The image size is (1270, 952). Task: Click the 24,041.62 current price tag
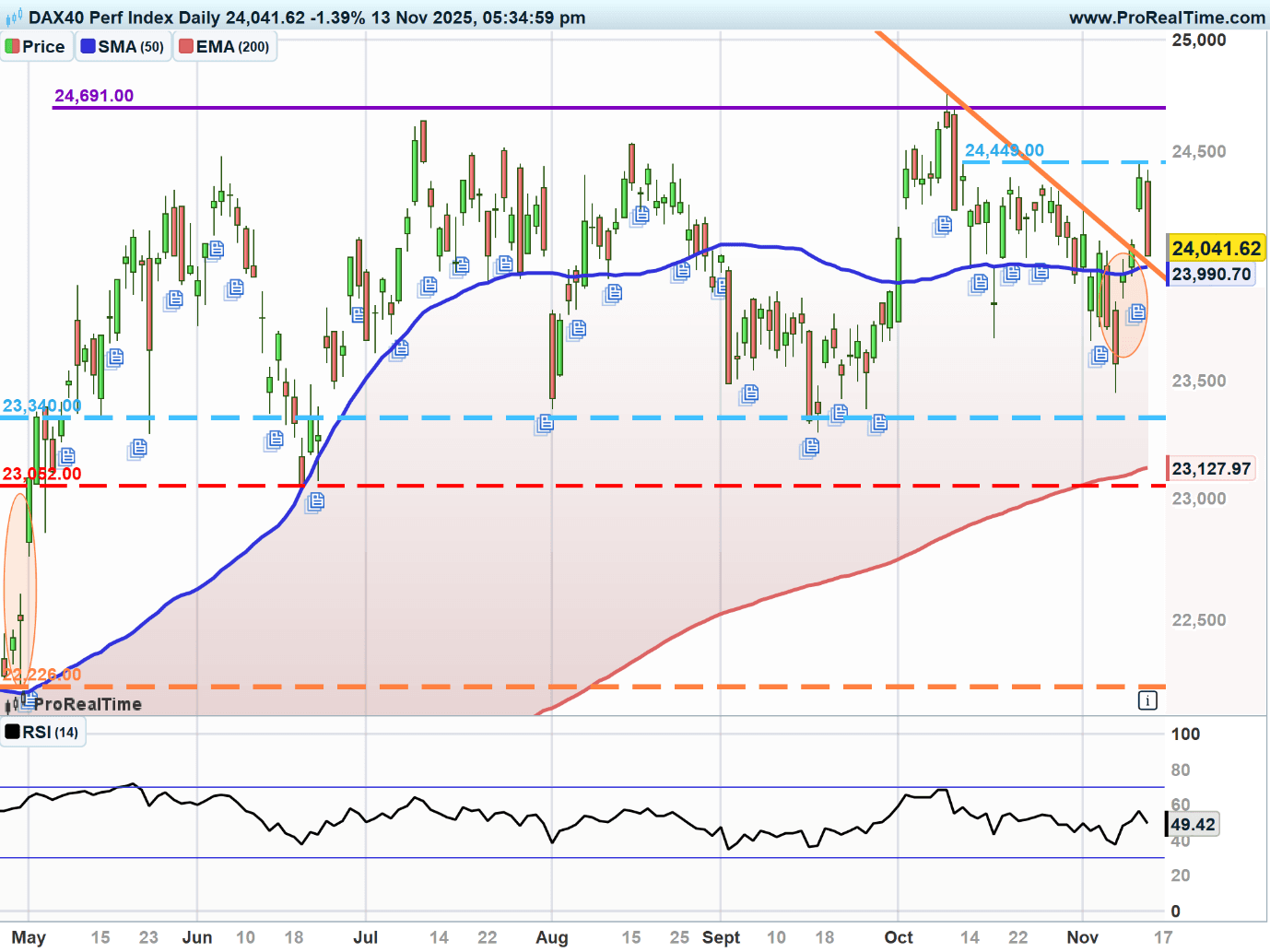pos(1216,249)
